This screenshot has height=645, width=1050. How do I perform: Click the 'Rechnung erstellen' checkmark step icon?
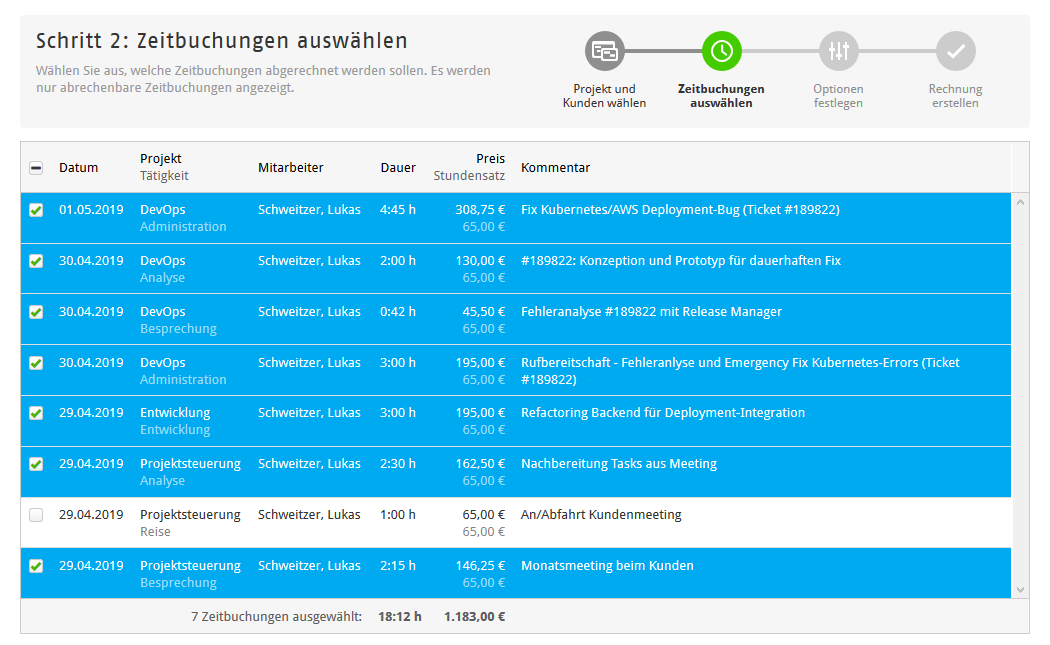click(955, 51)
